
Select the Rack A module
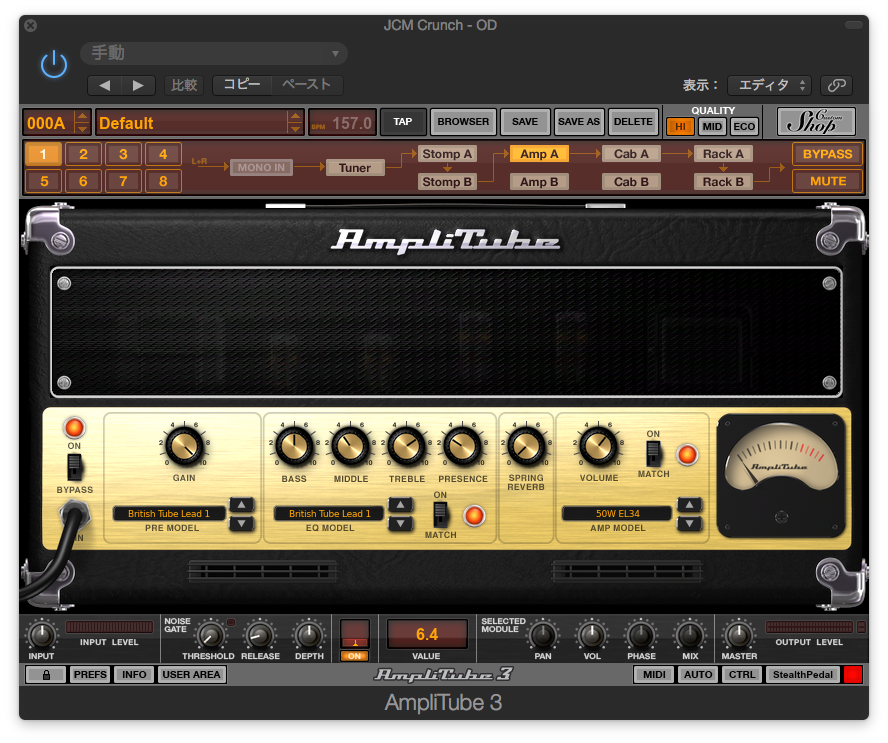[x=723, y=154]
